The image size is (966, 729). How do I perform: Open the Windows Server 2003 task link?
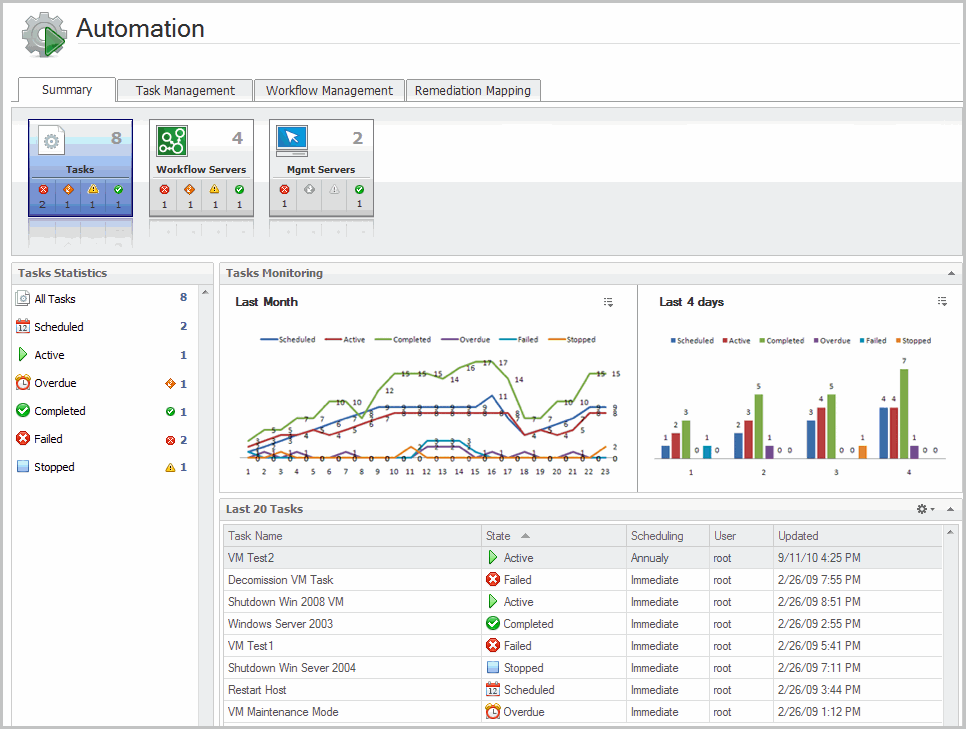tap(280, 624)
